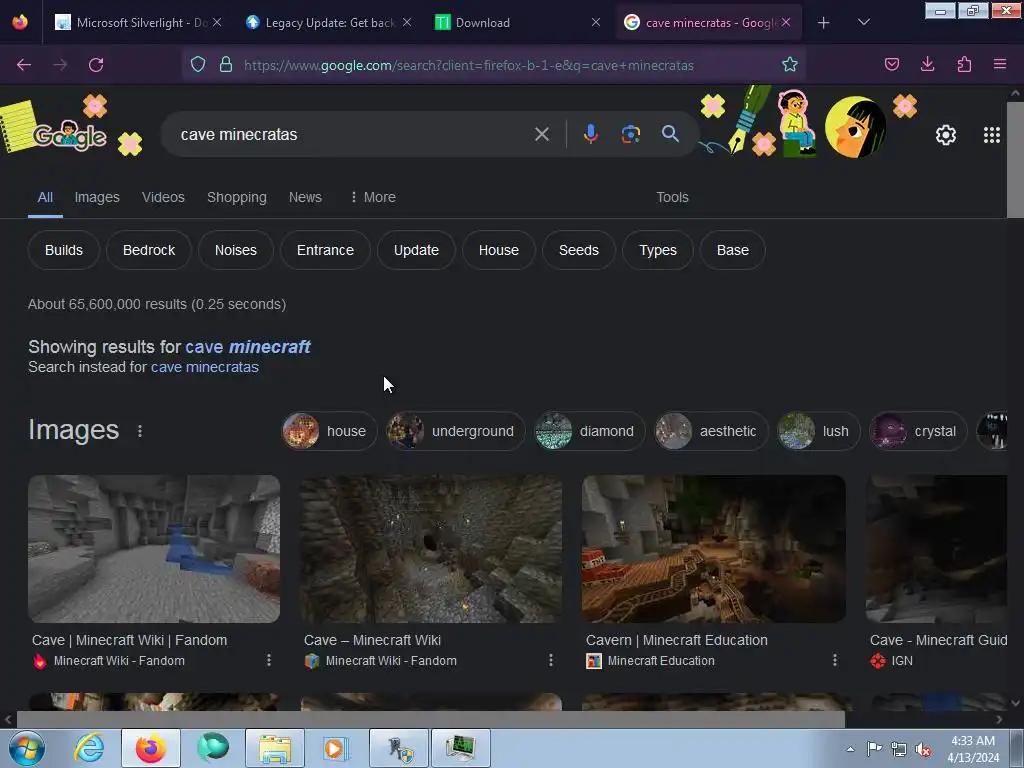Open the extensions puzzle icon
Screen dimensions: 1024x768
tap(964, 64)
